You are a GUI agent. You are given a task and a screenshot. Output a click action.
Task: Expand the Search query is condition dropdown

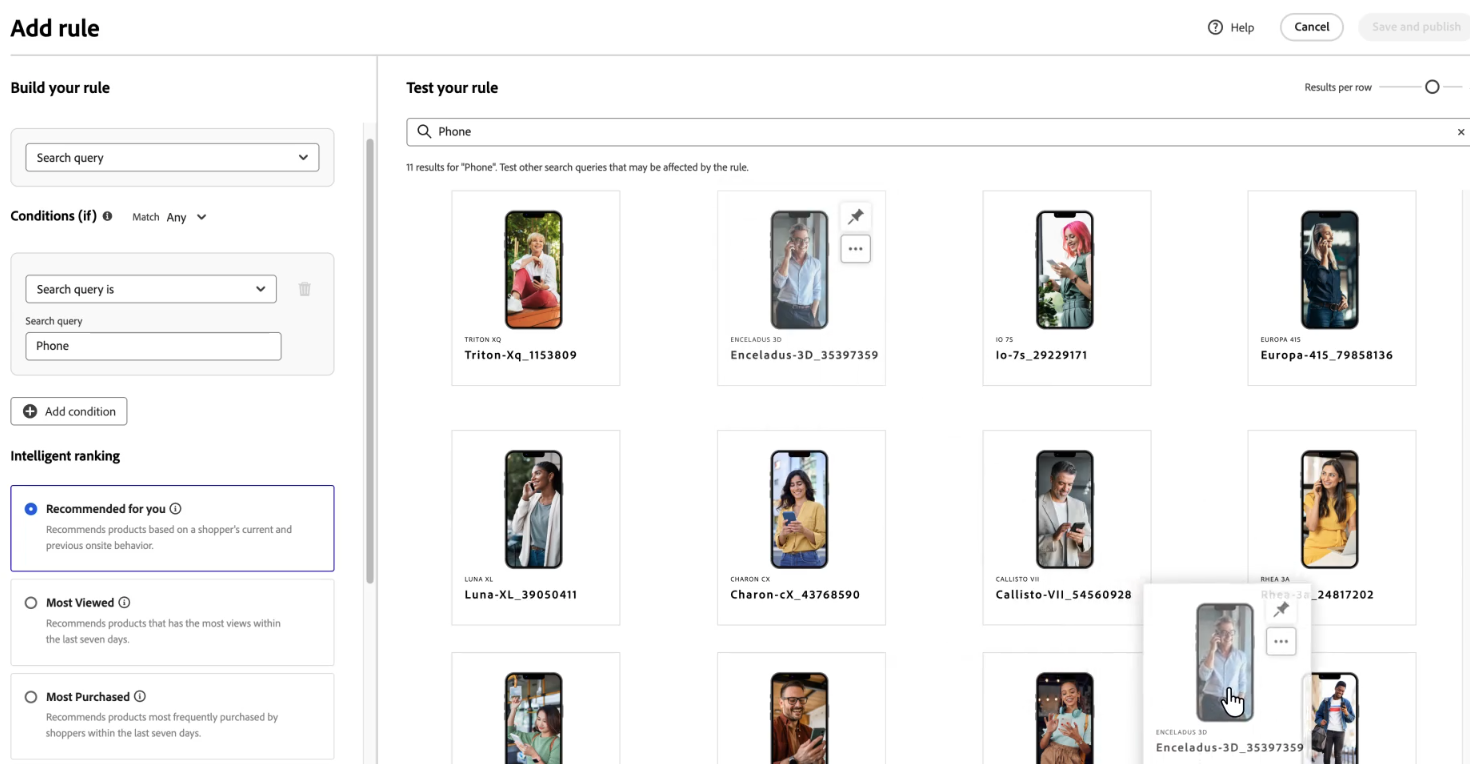[x=151, y=289]
